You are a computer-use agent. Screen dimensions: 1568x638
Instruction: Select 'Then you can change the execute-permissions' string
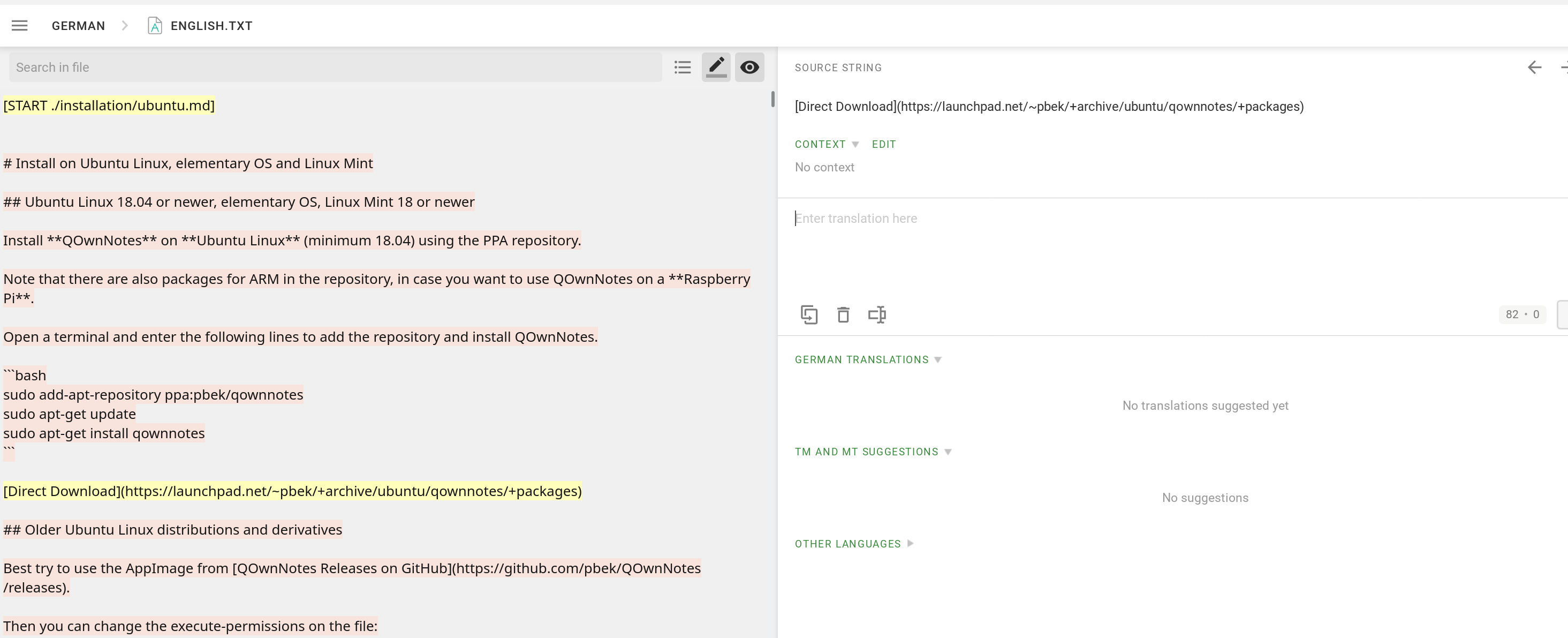click(191, 626)
